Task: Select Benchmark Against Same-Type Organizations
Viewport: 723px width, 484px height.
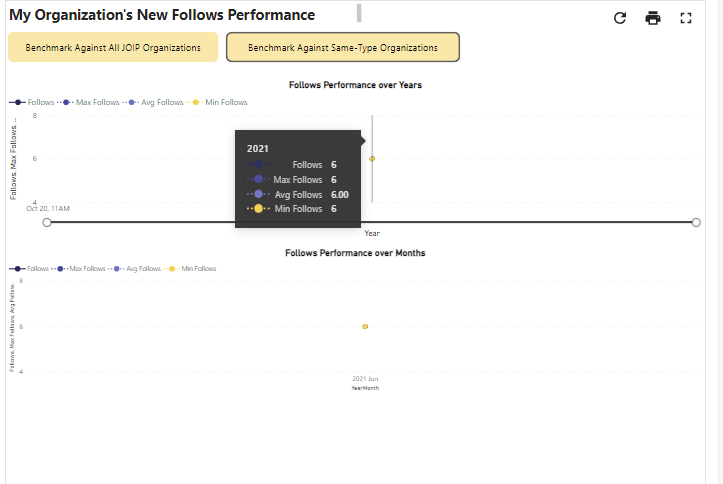Action: point(343,47)
